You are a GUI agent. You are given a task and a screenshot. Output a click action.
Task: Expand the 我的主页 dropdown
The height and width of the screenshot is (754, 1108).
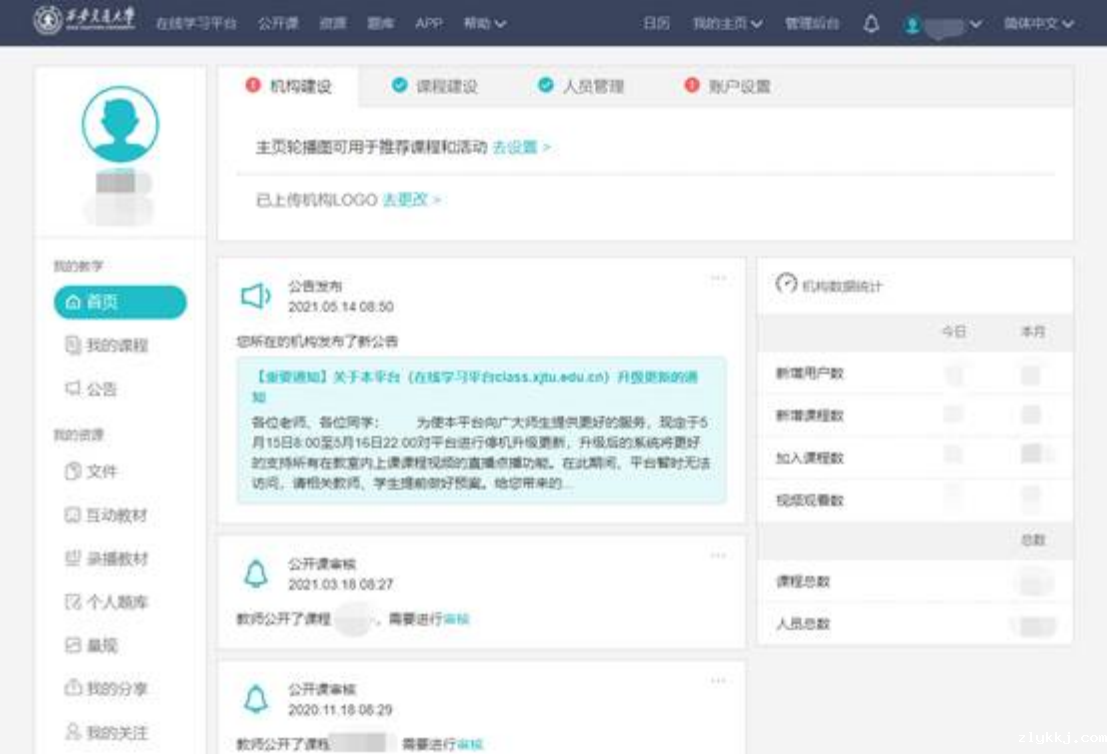727,23
